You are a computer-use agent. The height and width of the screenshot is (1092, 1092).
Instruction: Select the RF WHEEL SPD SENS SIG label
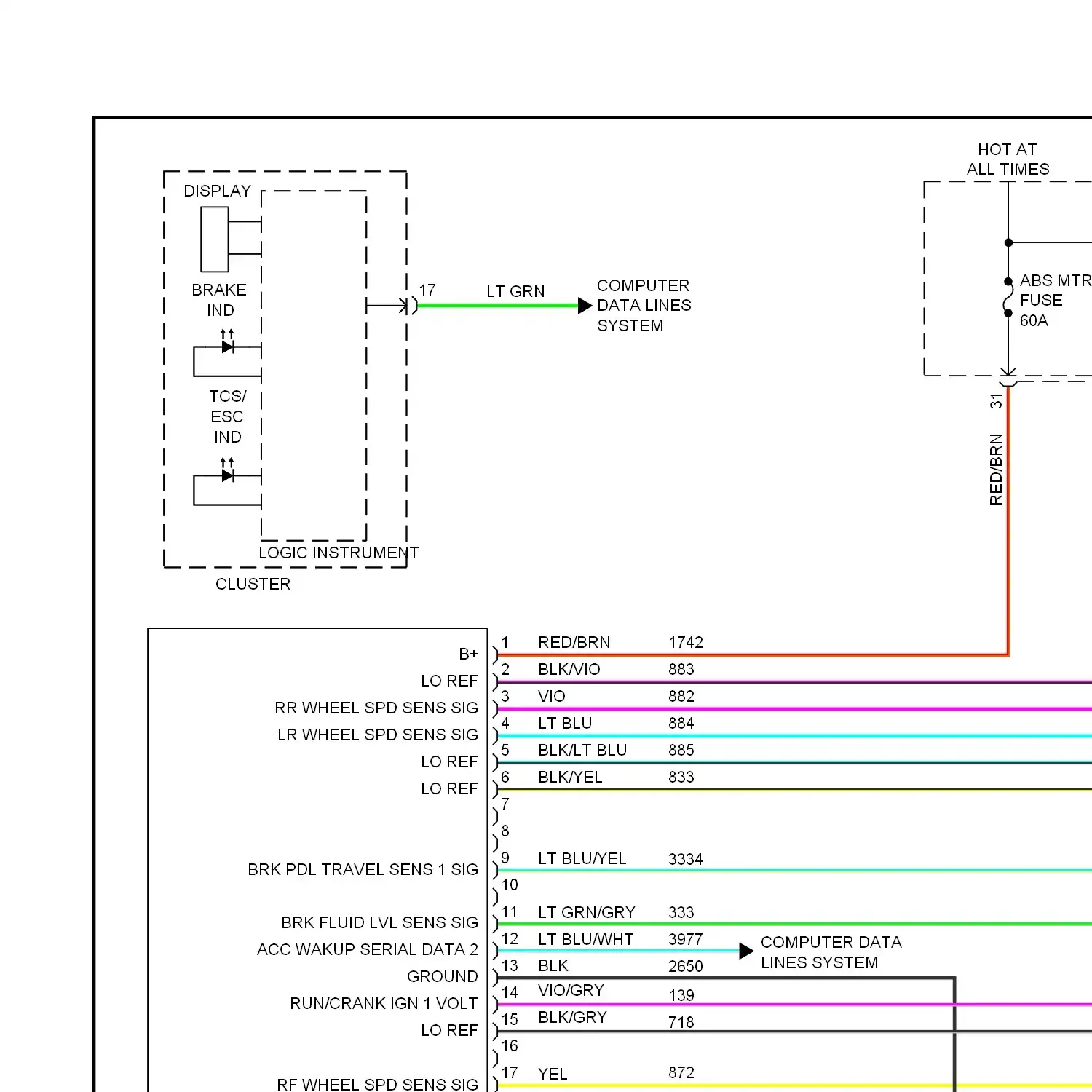(377, 1084)
